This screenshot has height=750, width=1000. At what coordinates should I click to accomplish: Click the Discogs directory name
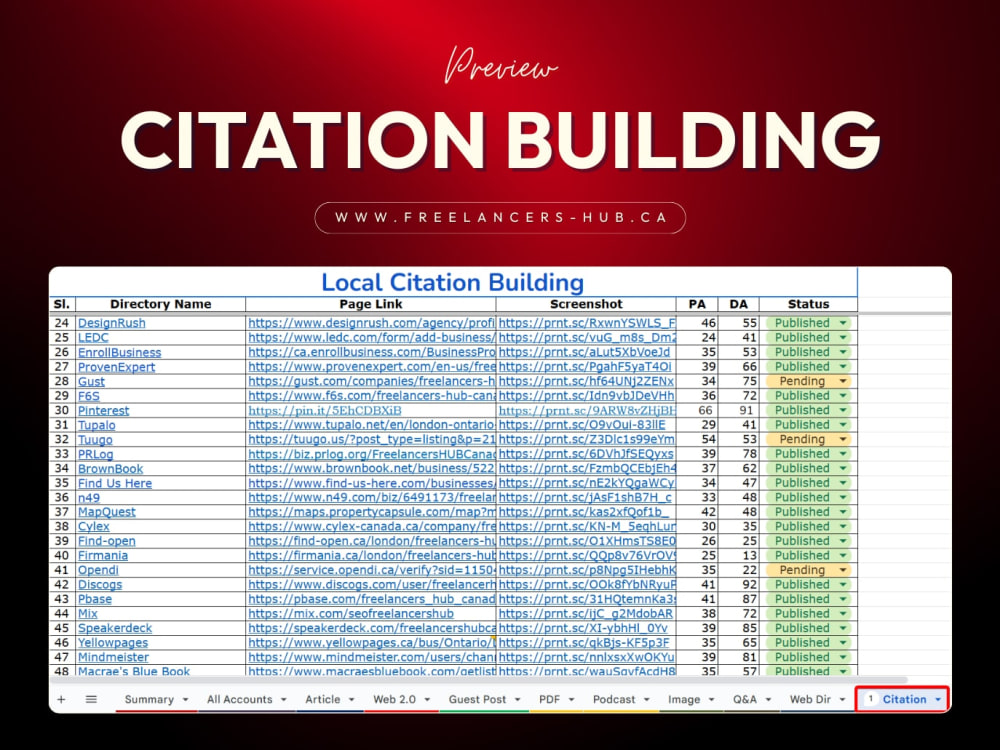99,585
